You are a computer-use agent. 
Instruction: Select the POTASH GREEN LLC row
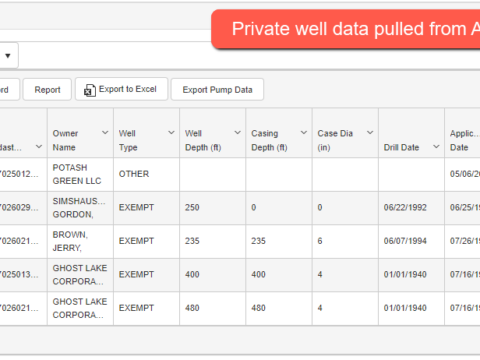(240, 174)
